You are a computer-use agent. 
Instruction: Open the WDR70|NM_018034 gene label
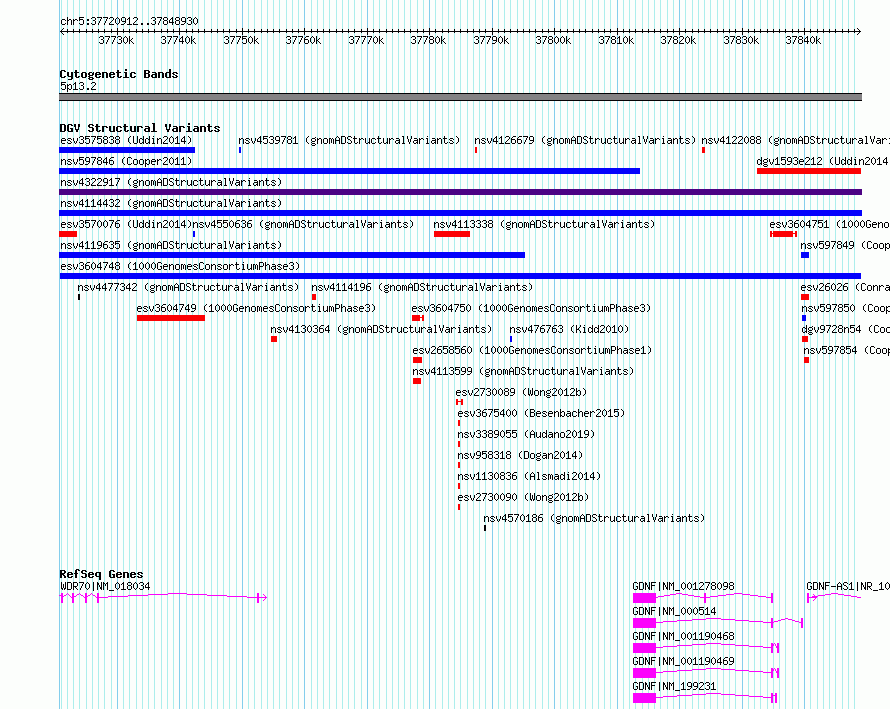tap(105, 586)
